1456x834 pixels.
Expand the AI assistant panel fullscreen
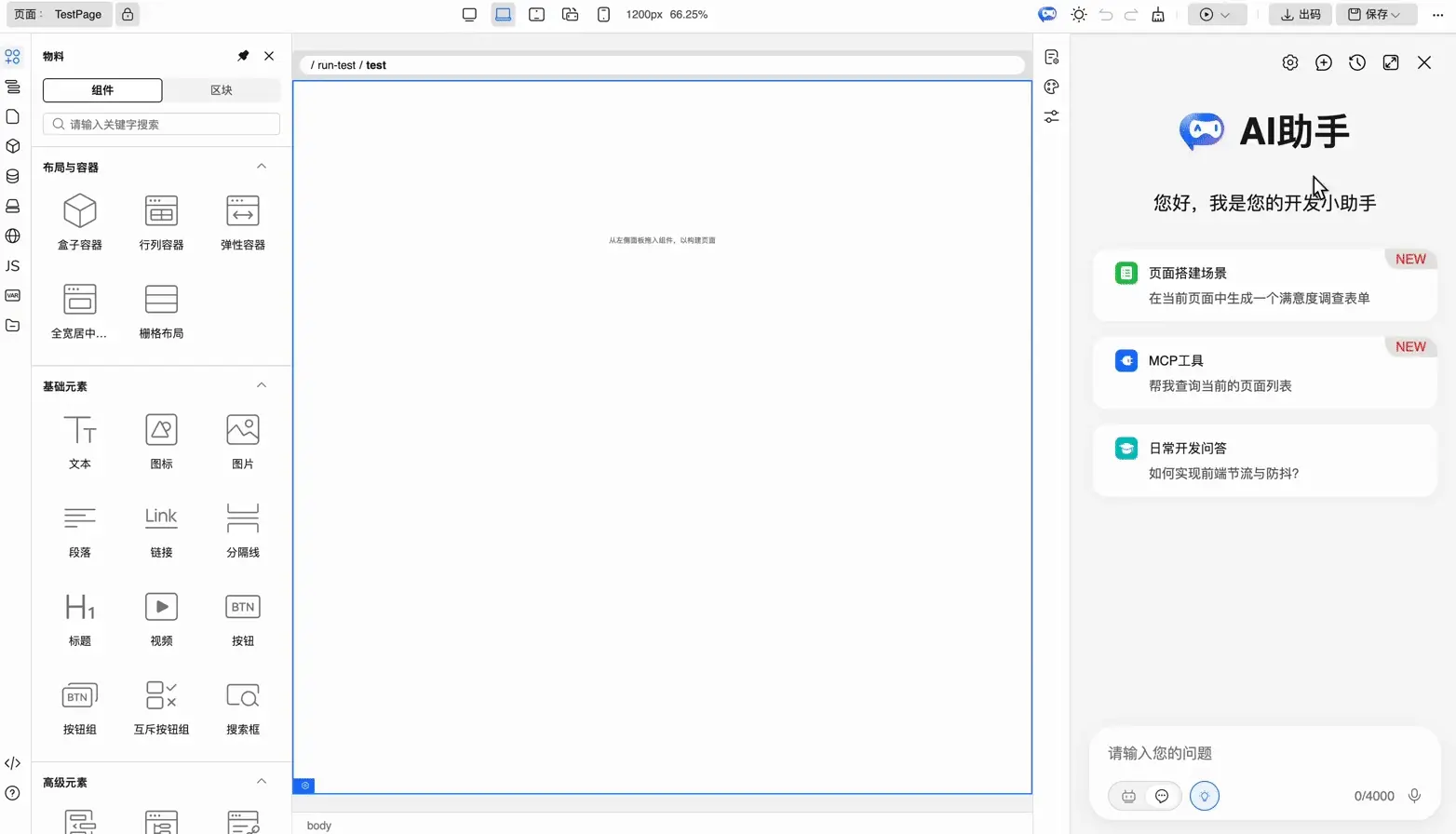[x=1391, y=62]
